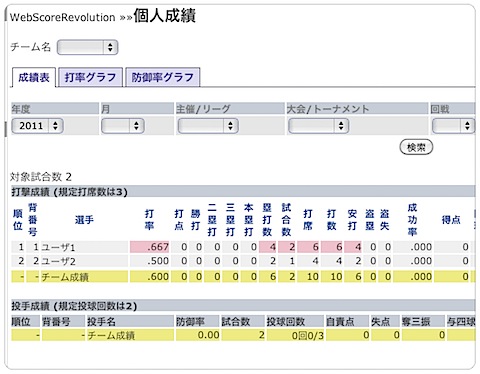Click チーム成績 in pitching table
Screen dimensions: 480x374
coord(111,335)
